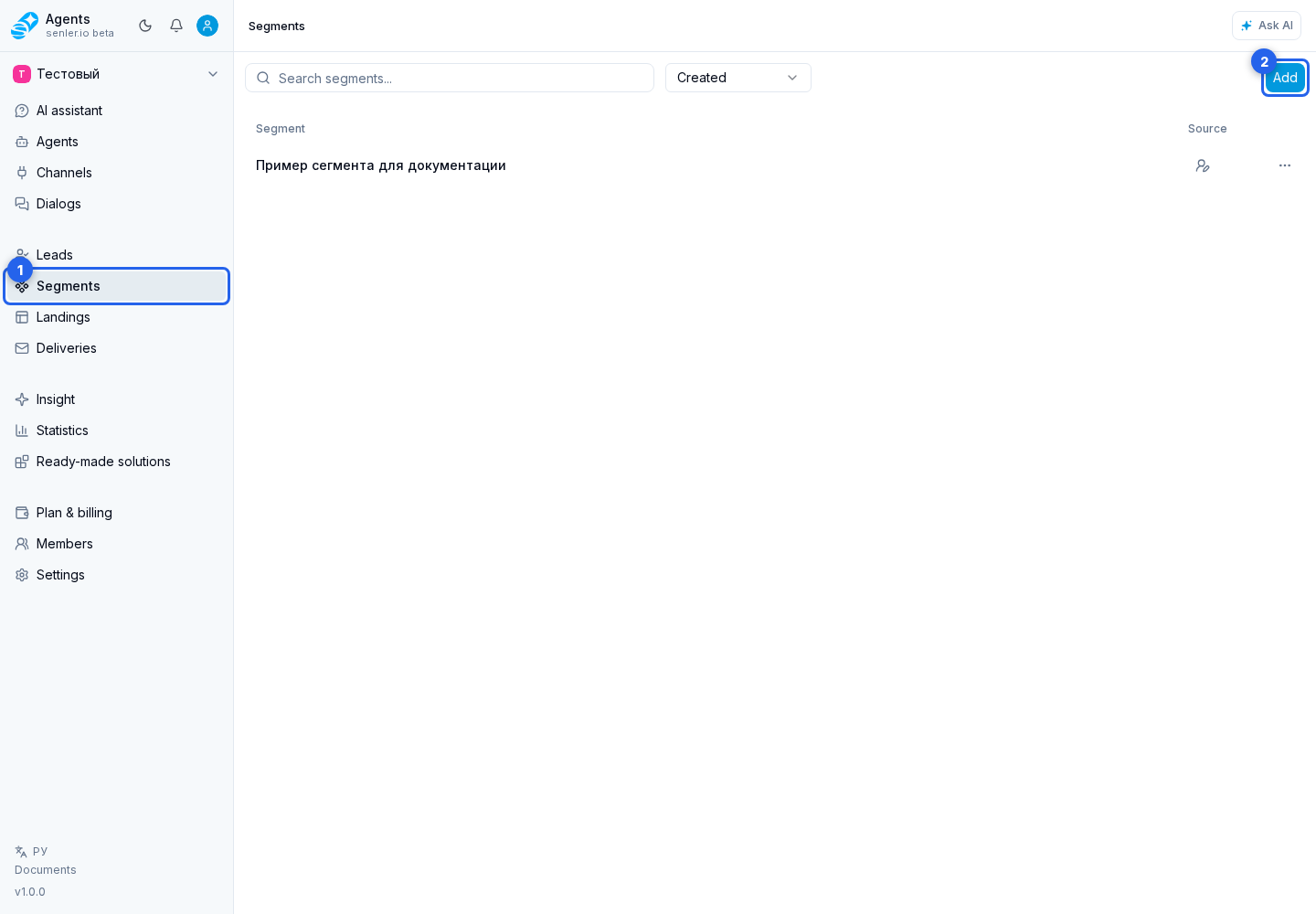The width and height of the screenshot is (1316, 914).
Task: Open Landings page
Action: [116, 317]
